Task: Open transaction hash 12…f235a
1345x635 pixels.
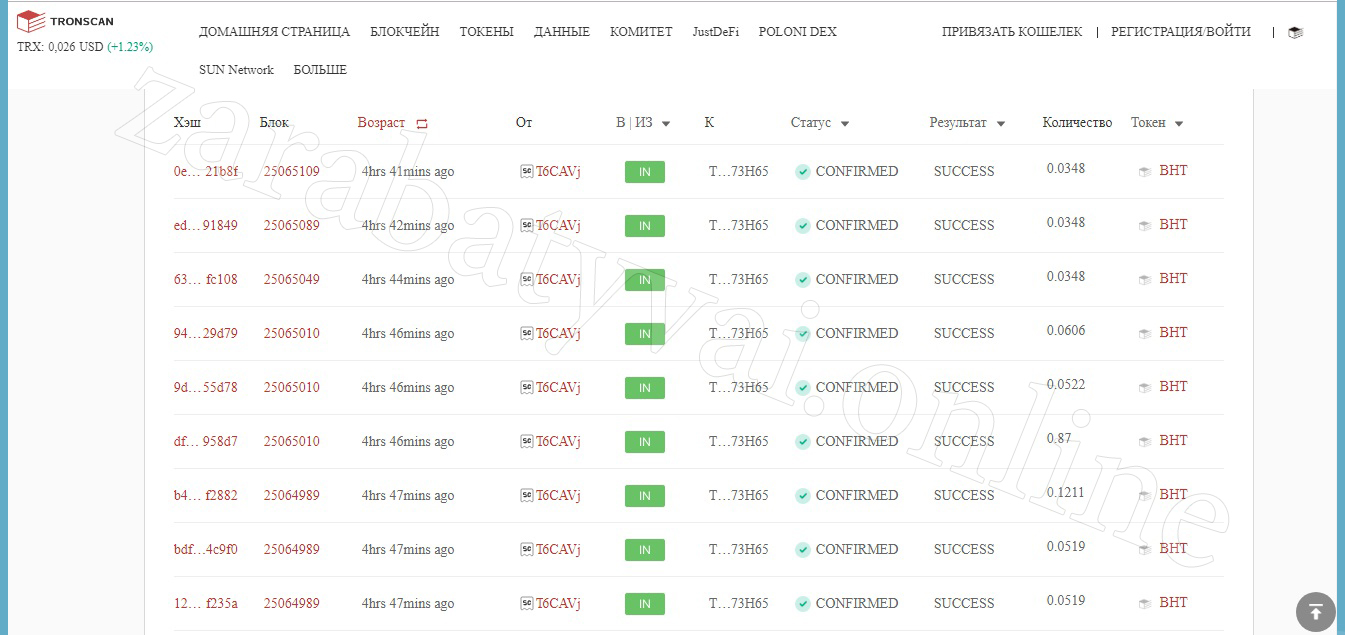Action: click(206, 603)
